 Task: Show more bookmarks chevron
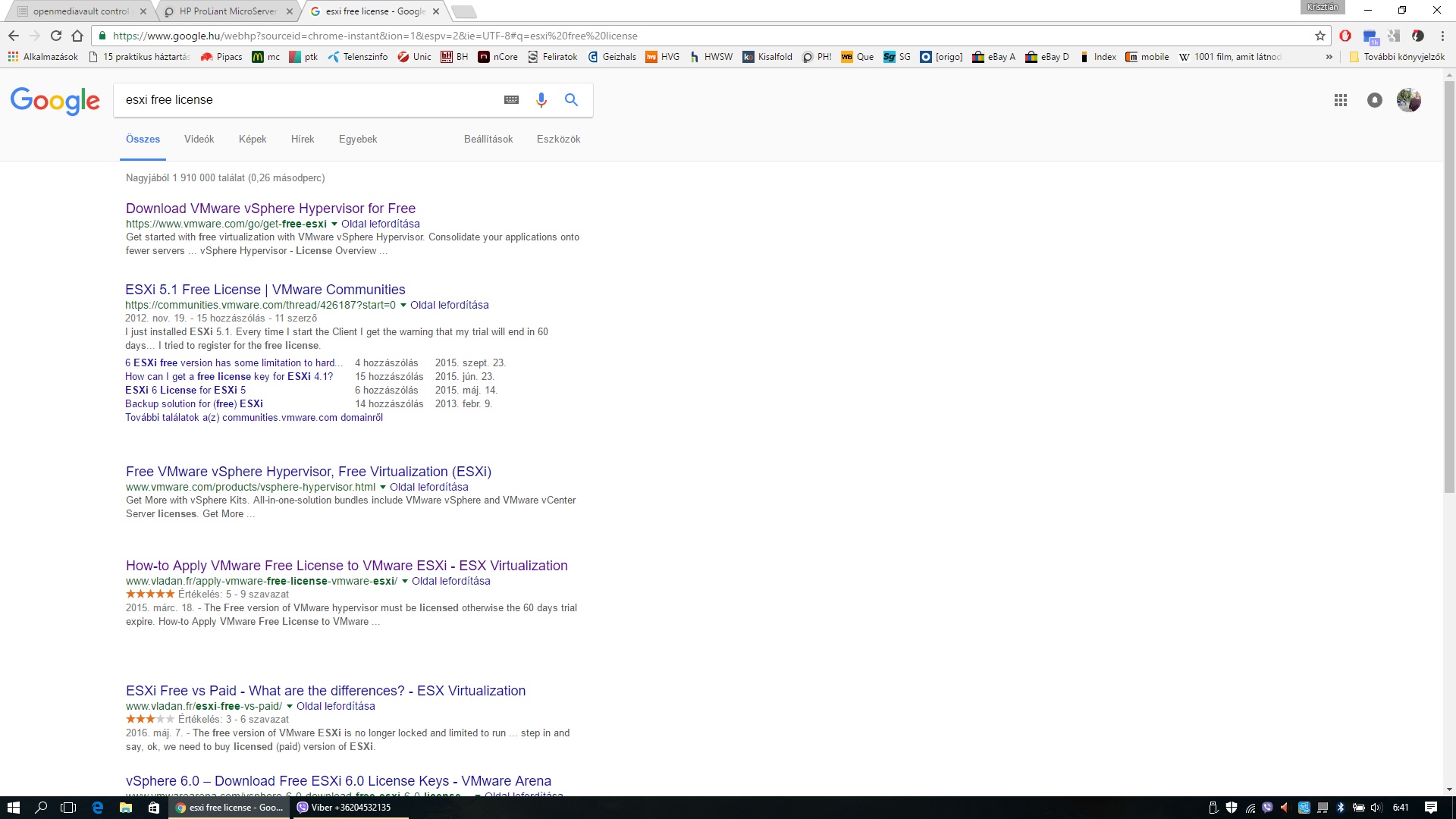point(1329,57)
